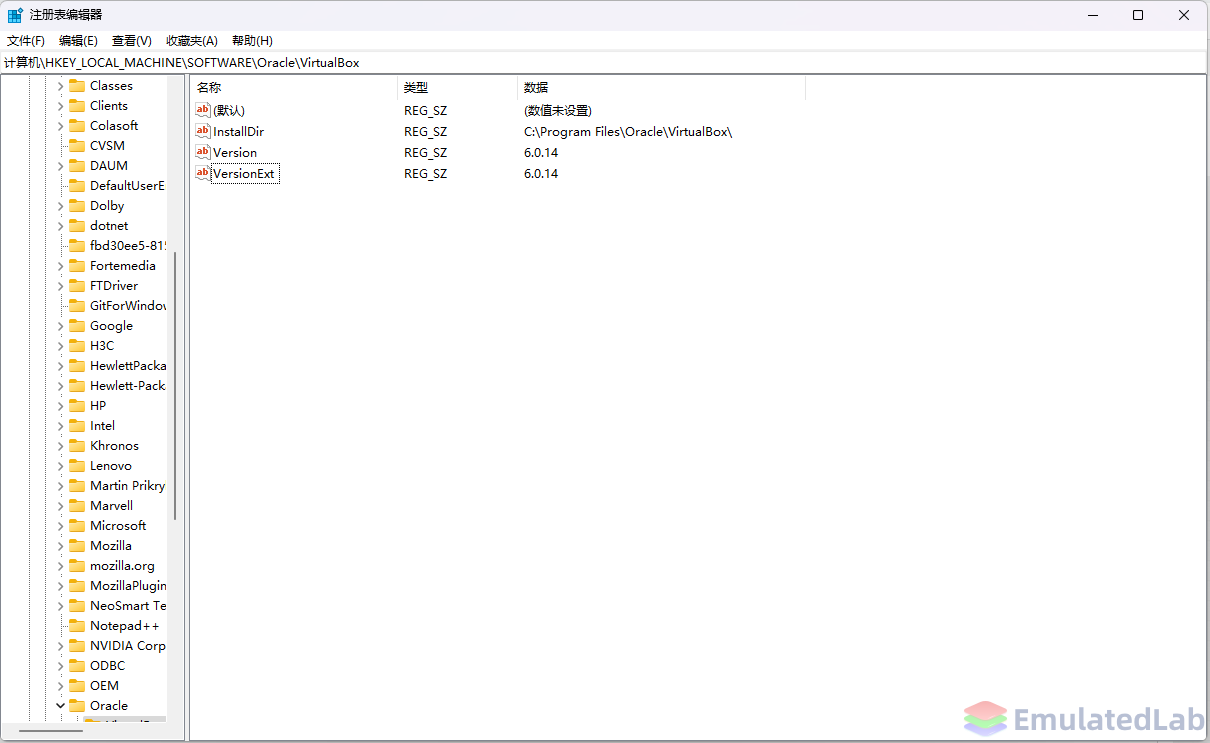This screenshot has height=743, width=1210.
Task: Expand the dotnet key
Action: (60, 226)
